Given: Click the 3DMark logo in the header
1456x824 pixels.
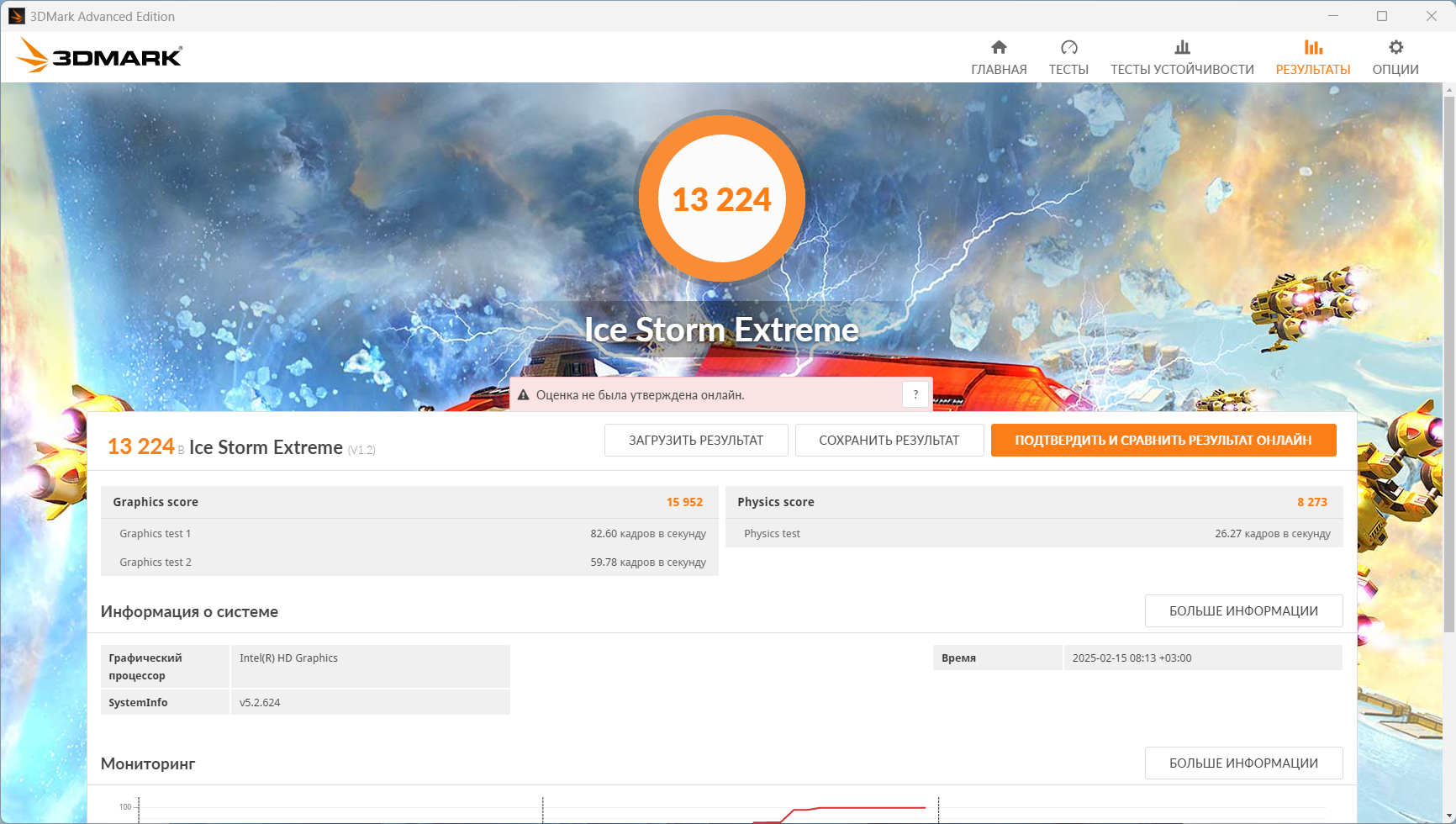Looking at the screenshot, I should 99,55.
